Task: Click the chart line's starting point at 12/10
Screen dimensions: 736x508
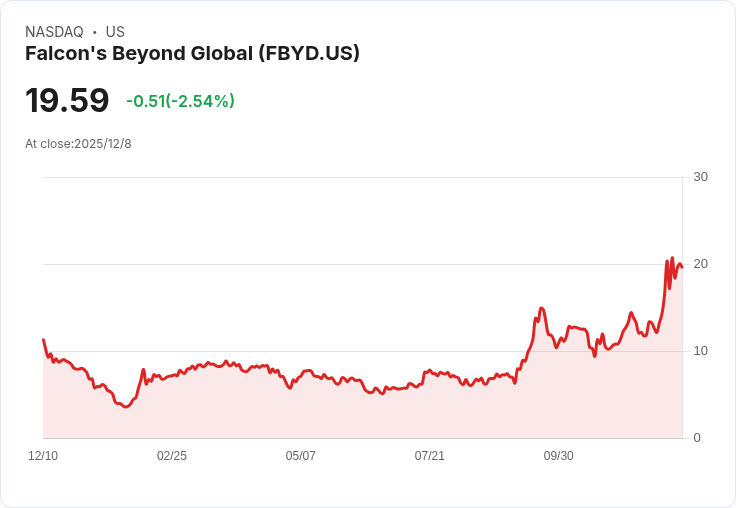Action: point(43,339)
